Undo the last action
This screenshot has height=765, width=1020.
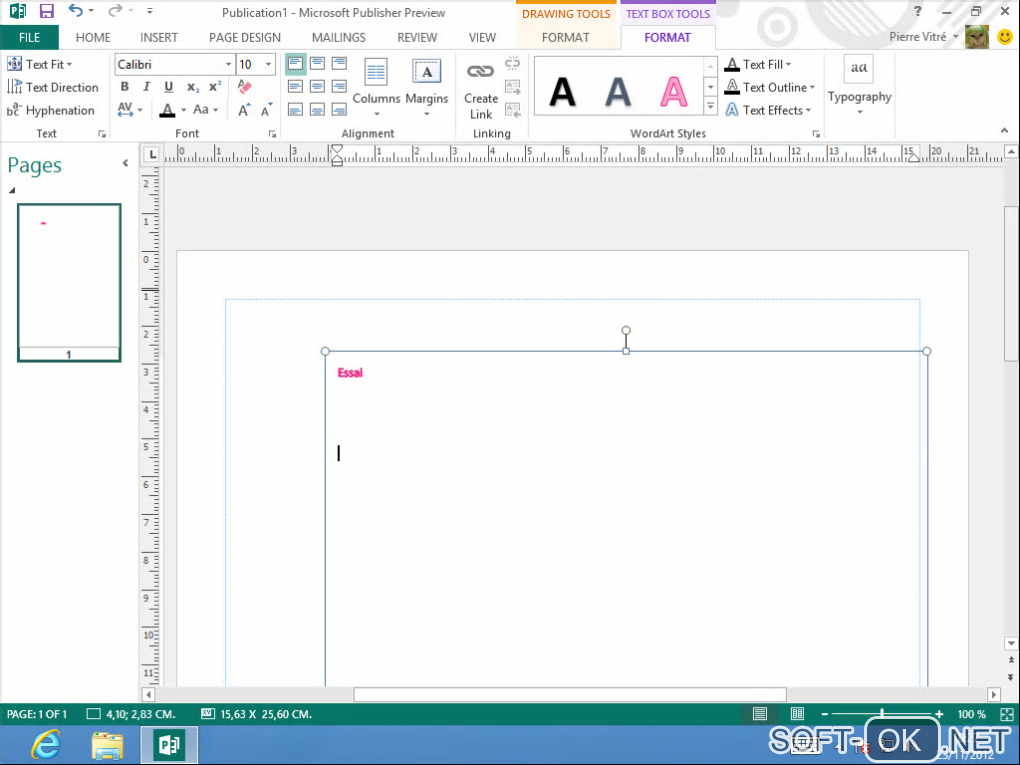coord(75,10)
